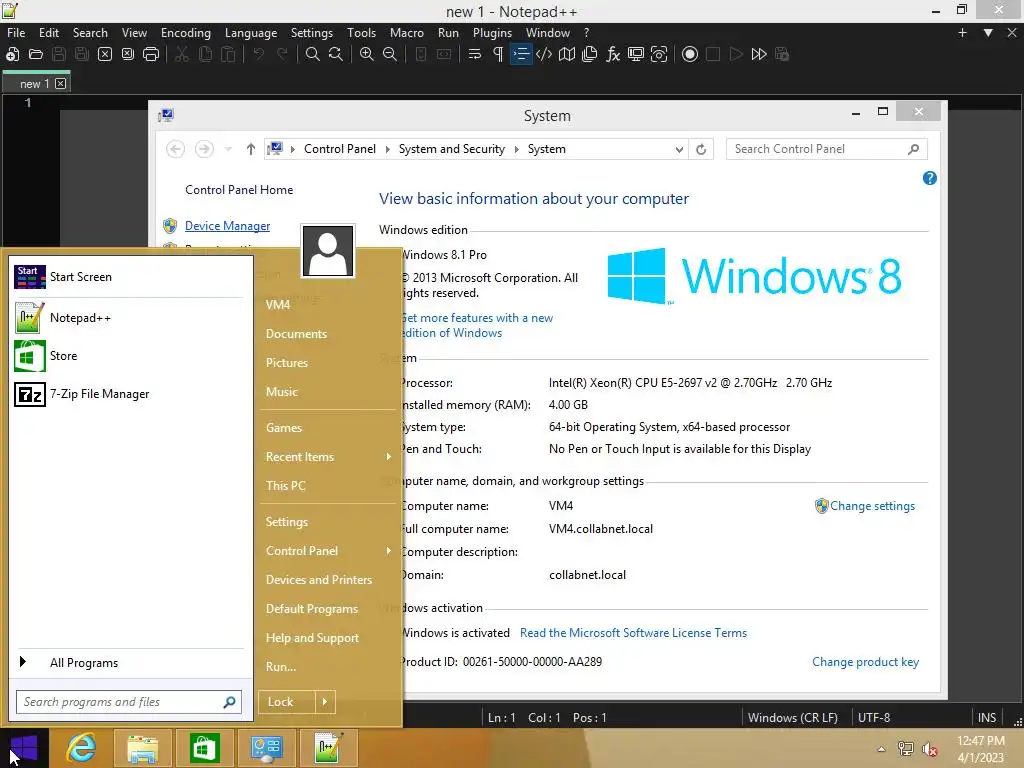The height and width of the screenshot is (768, 1024).
Task: Launch 7-Zip File Manager from Start menu
Action: (x=129, y=394)
